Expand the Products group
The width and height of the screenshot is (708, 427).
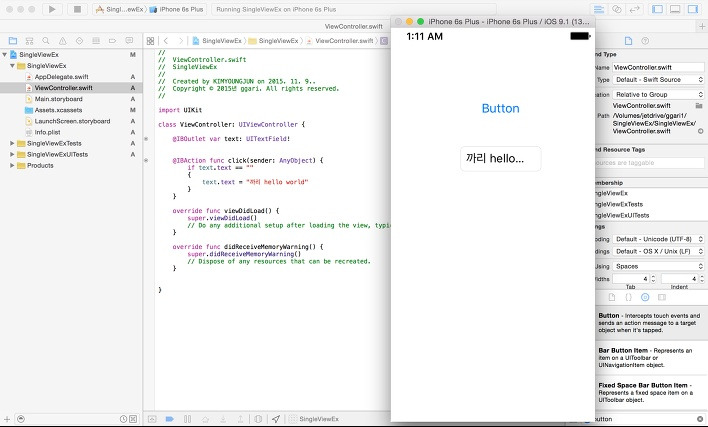click(12, 165)
